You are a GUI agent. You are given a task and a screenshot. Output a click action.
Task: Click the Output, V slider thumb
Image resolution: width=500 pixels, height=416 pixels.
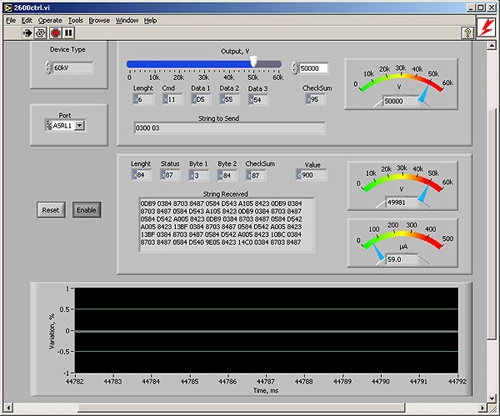[x=254, y=61]
